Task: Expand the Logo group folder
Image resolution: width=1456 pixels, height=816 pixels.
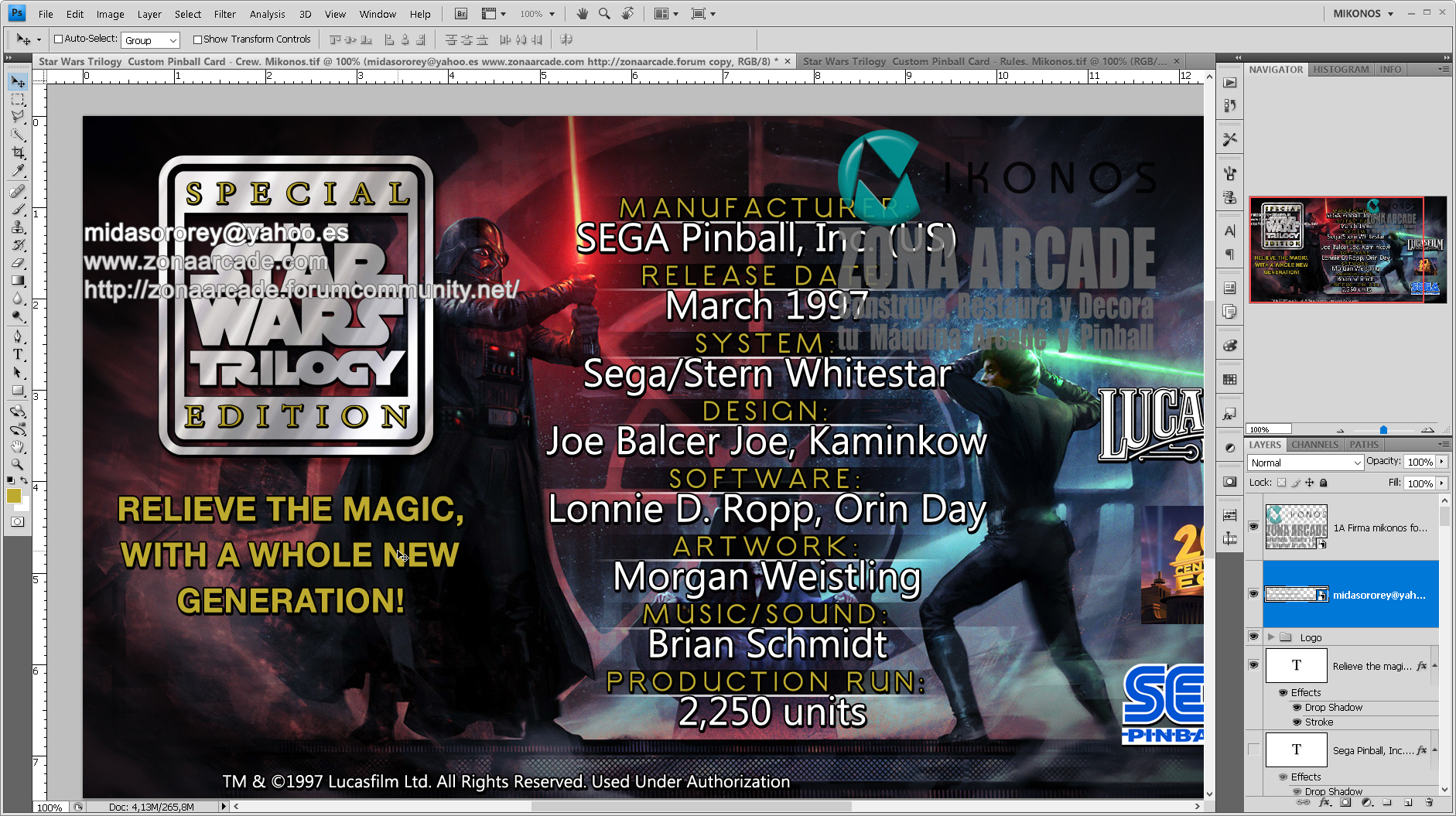Action: pyautogui.click(x=1270, y=637)
